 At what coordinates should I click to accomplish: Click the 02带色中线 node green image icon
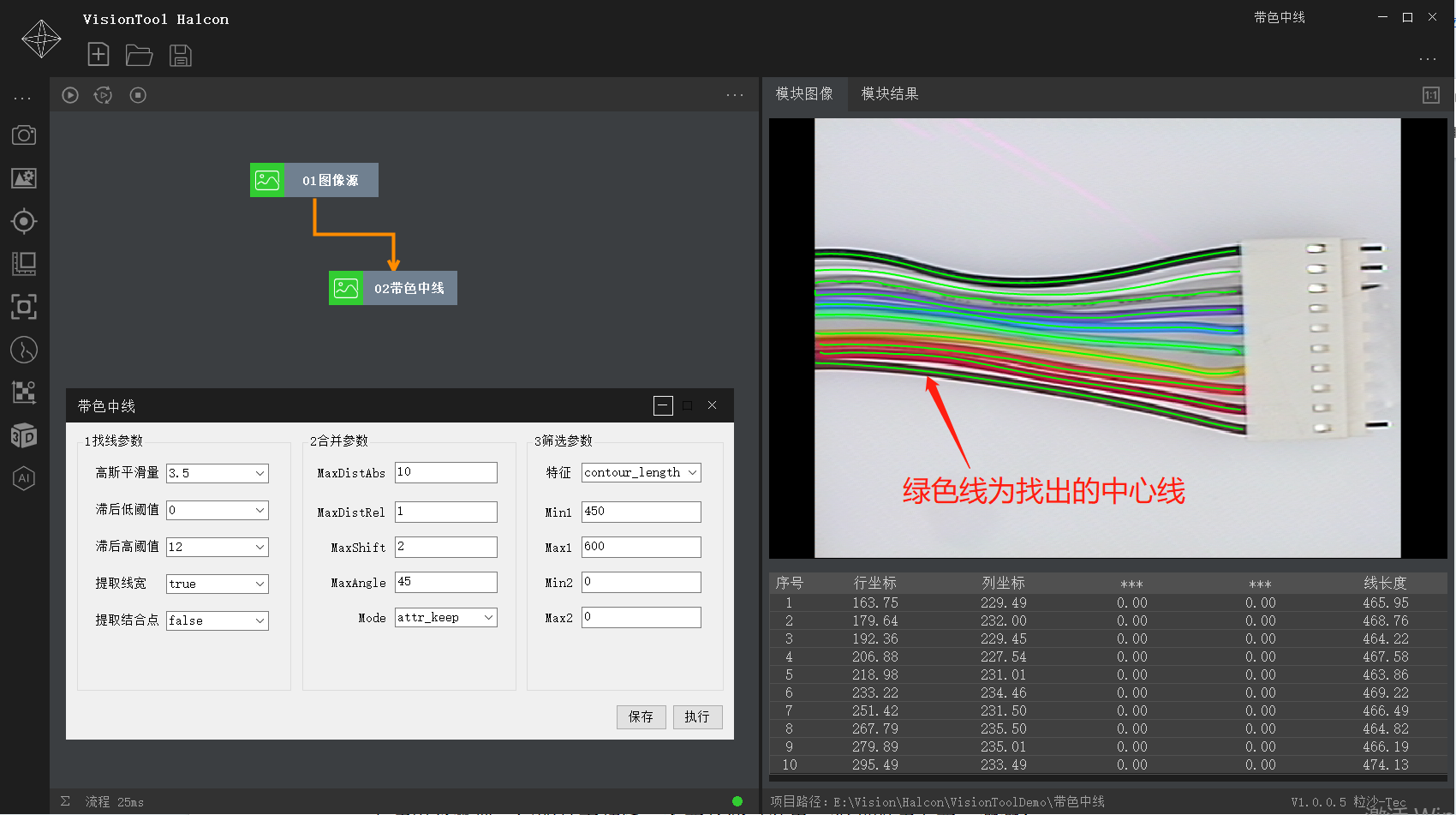(x=346, y=288)
